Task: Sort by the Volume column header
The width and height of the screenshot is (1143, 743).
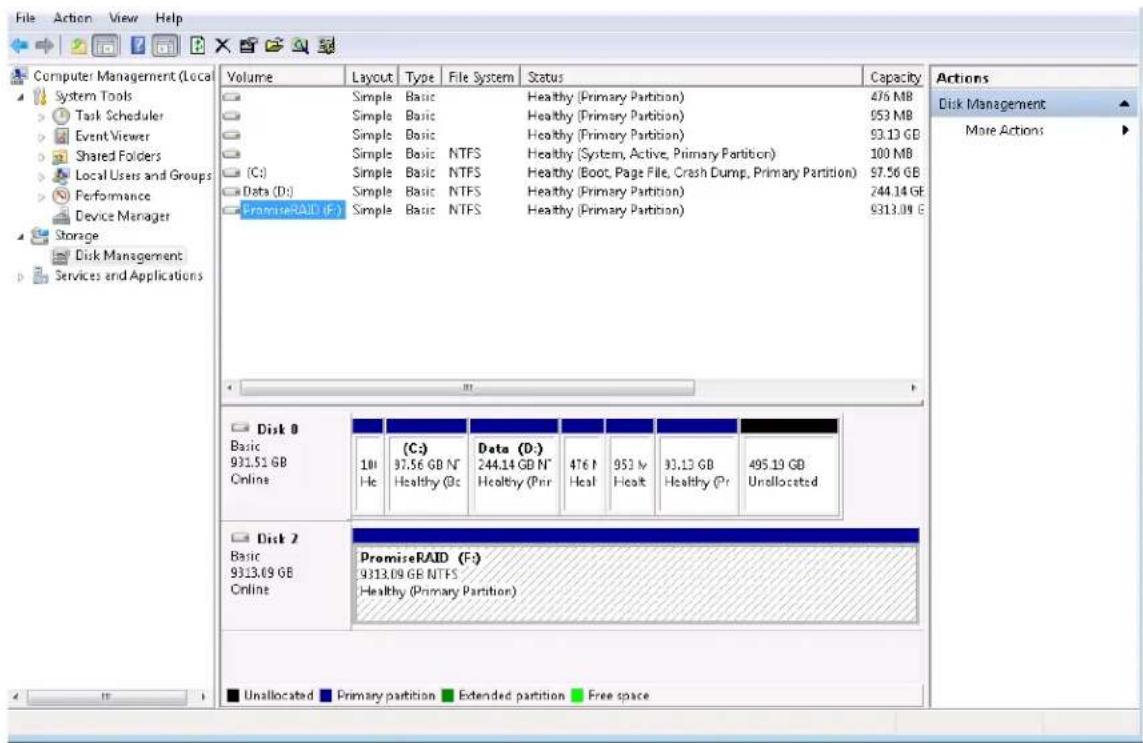Action: (283, 77)
